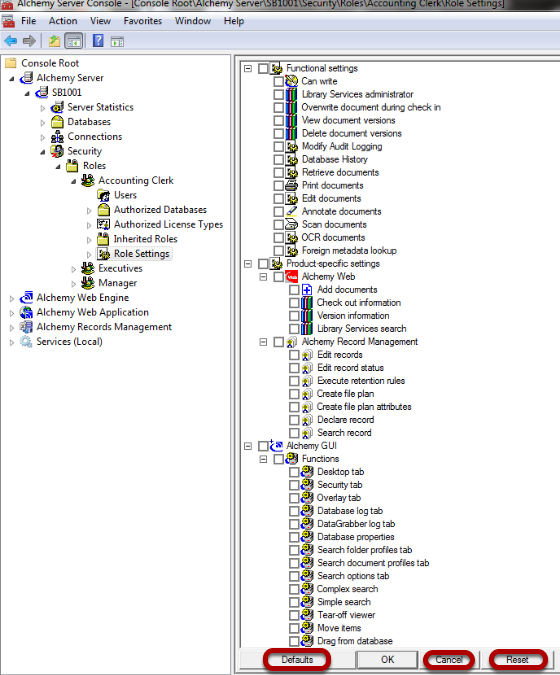
Task: Open the Favorites menu
Action: click(142, 21)
